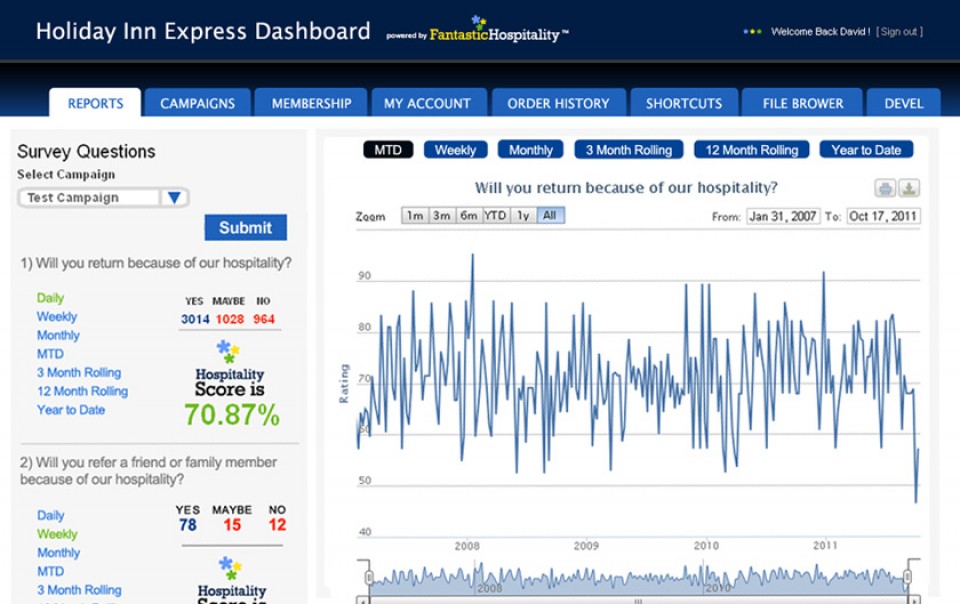Select the YTD zoom range

pyautogui.click(x=495, y=216)
